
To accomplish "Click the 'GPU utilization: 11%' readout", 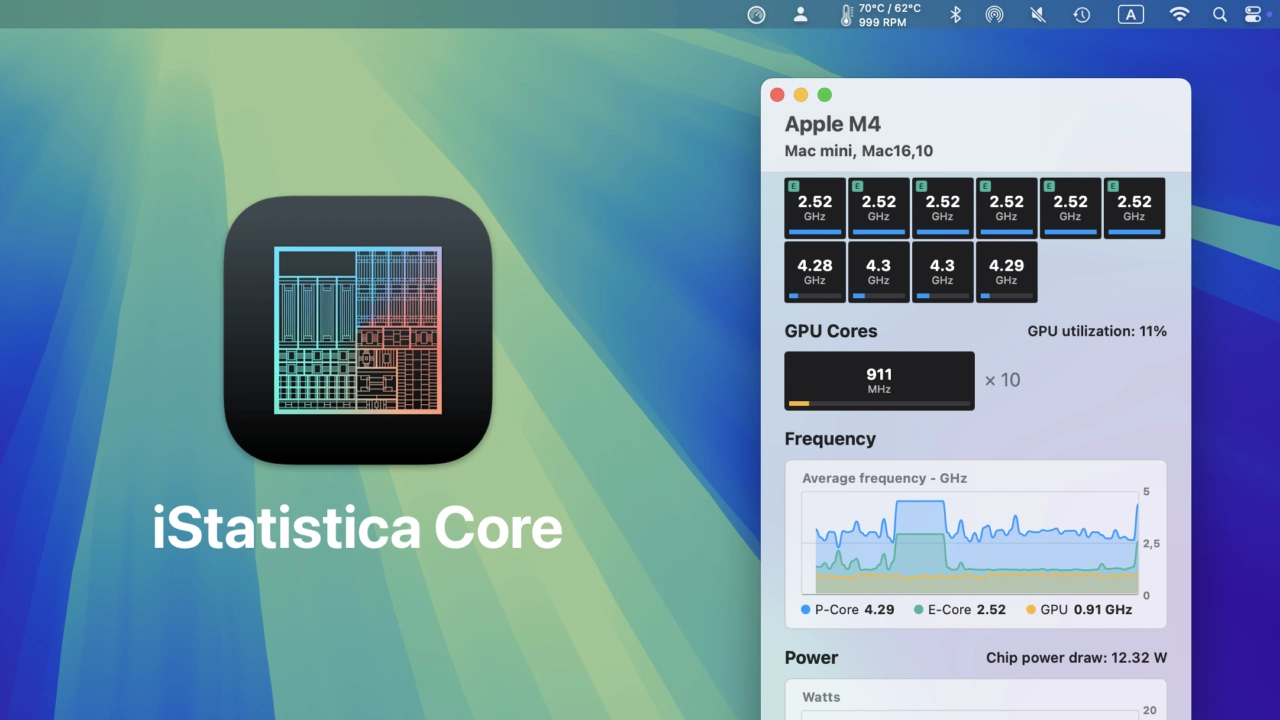I will click(1097, 331).
